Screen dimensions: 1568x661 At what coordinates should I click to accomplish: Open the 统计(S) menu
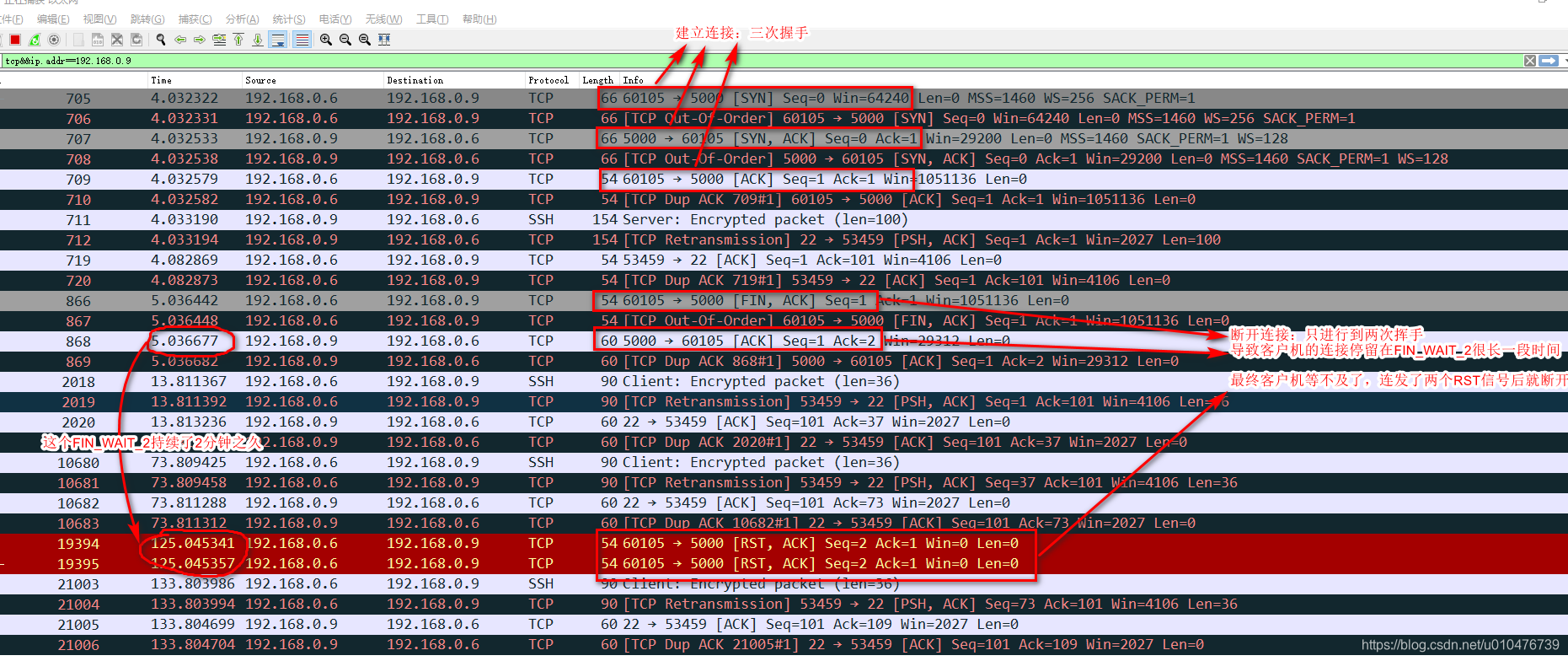coord(289,19)
